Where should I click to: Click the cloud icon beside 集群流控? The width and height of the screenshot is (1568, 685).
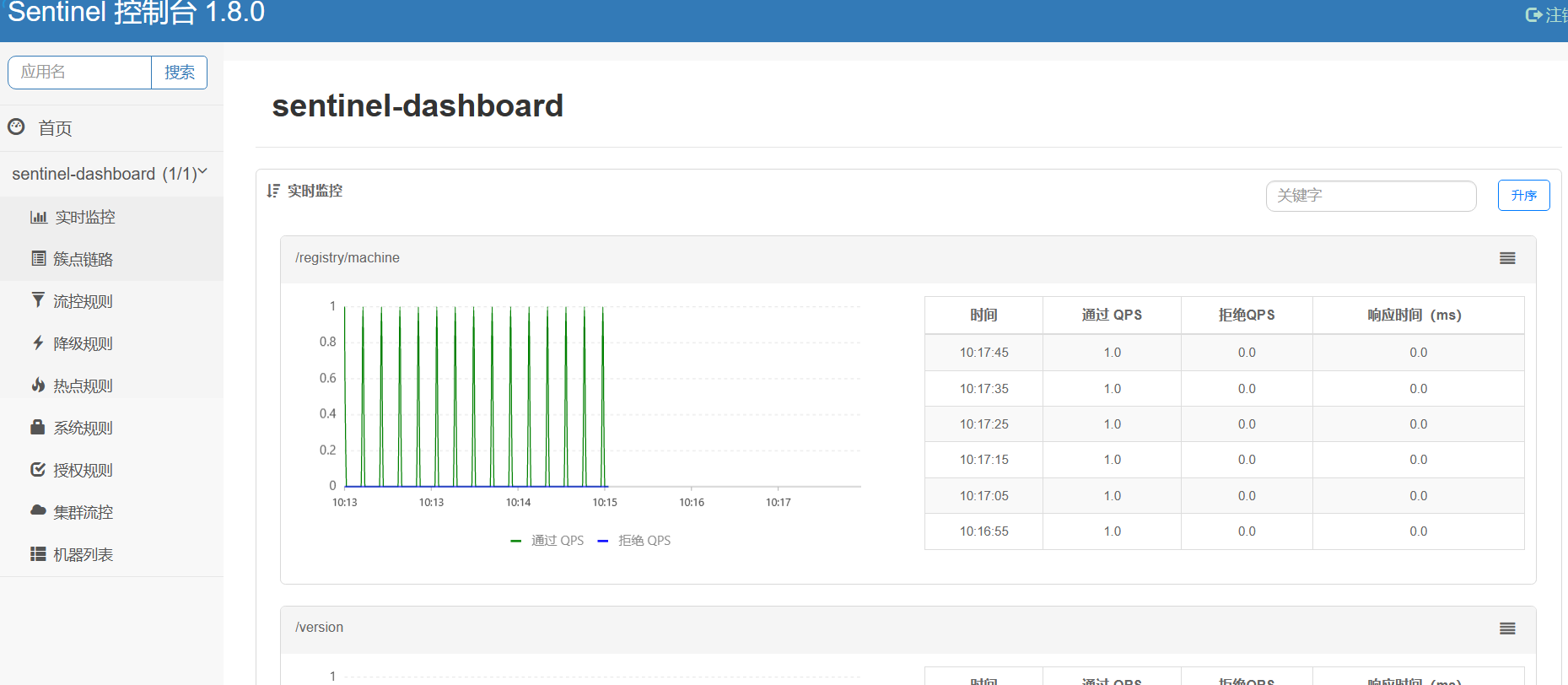click(38, 510)
